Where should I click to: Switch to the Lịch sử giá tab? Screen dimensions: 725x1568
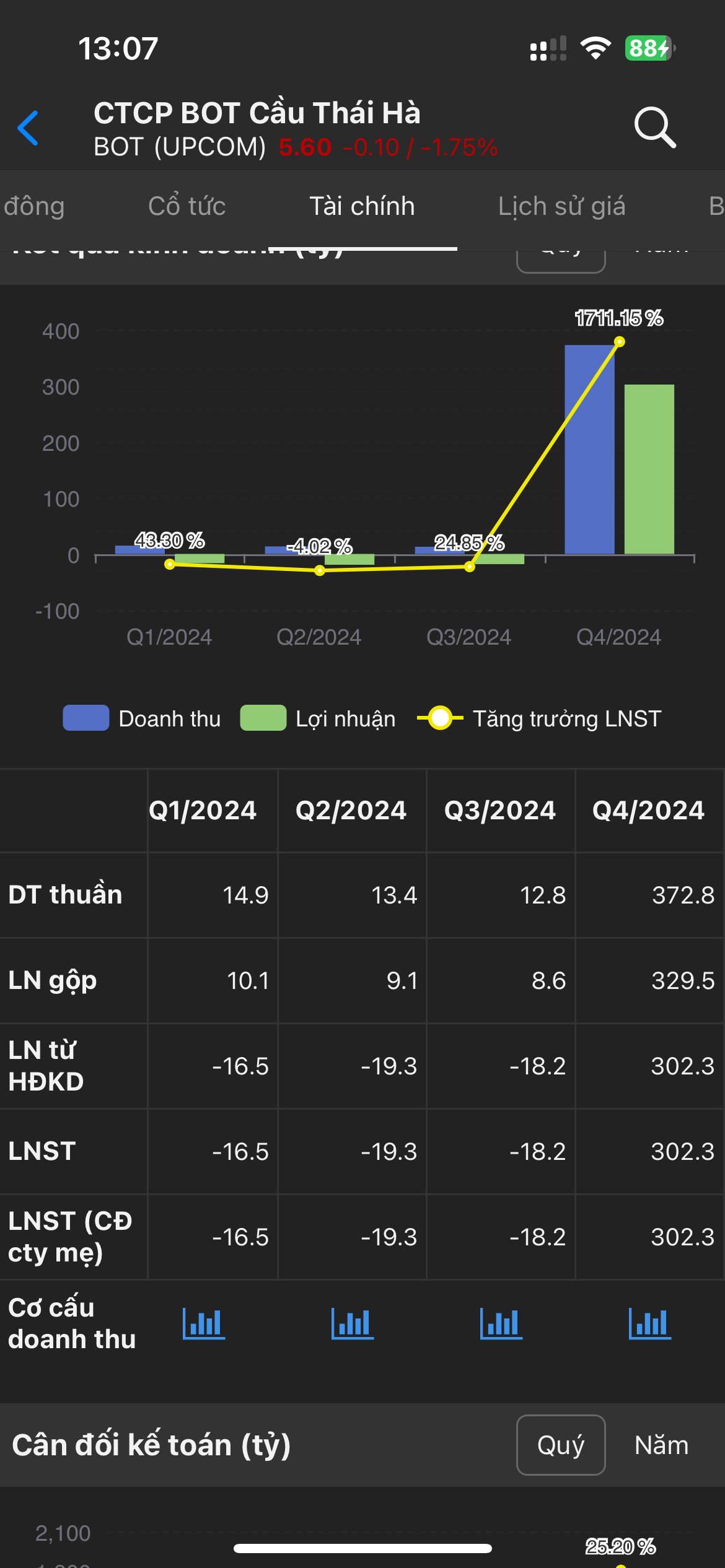point(561,206)
